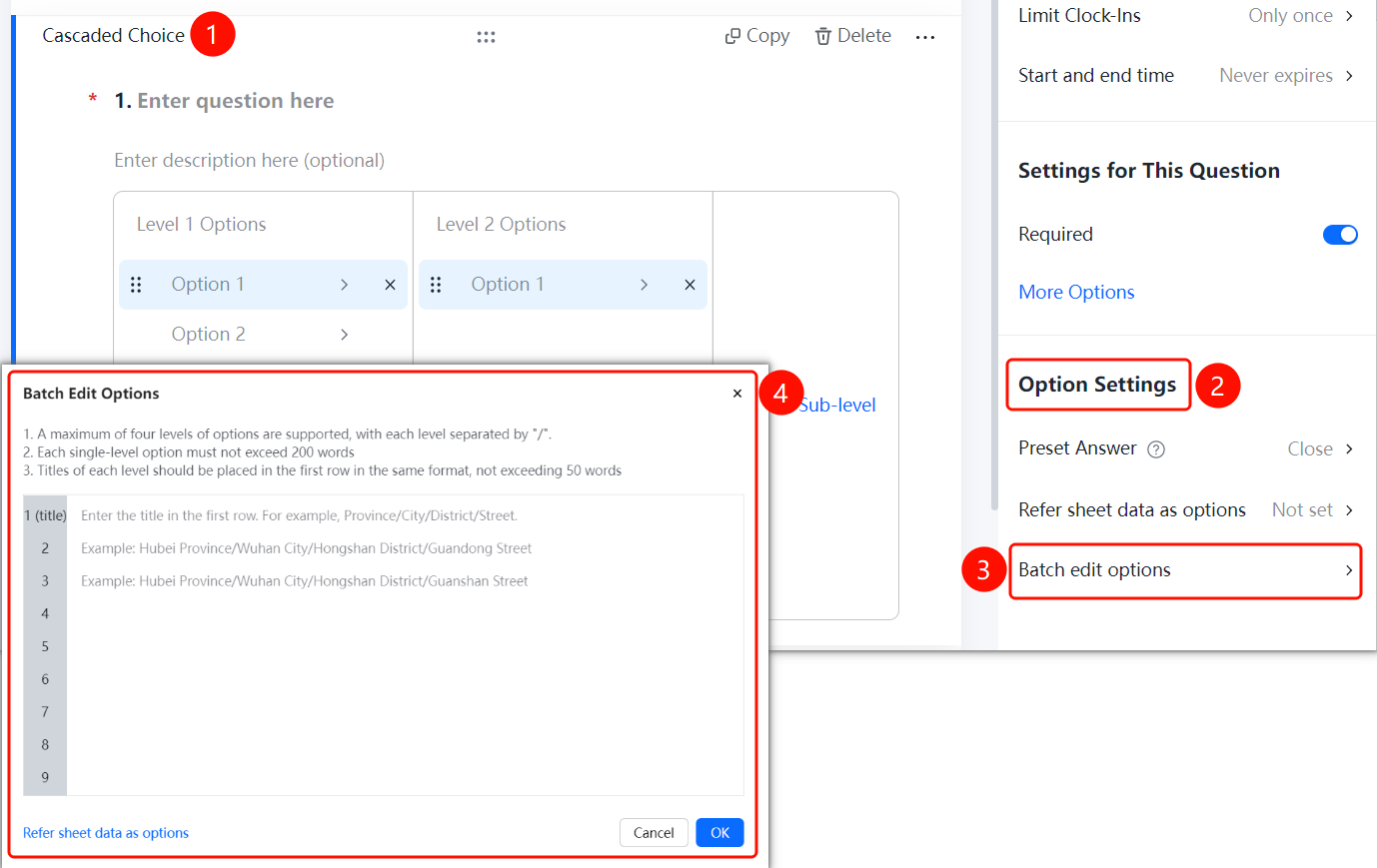Click the settings panel vertical scrollbar

[994, 255]
